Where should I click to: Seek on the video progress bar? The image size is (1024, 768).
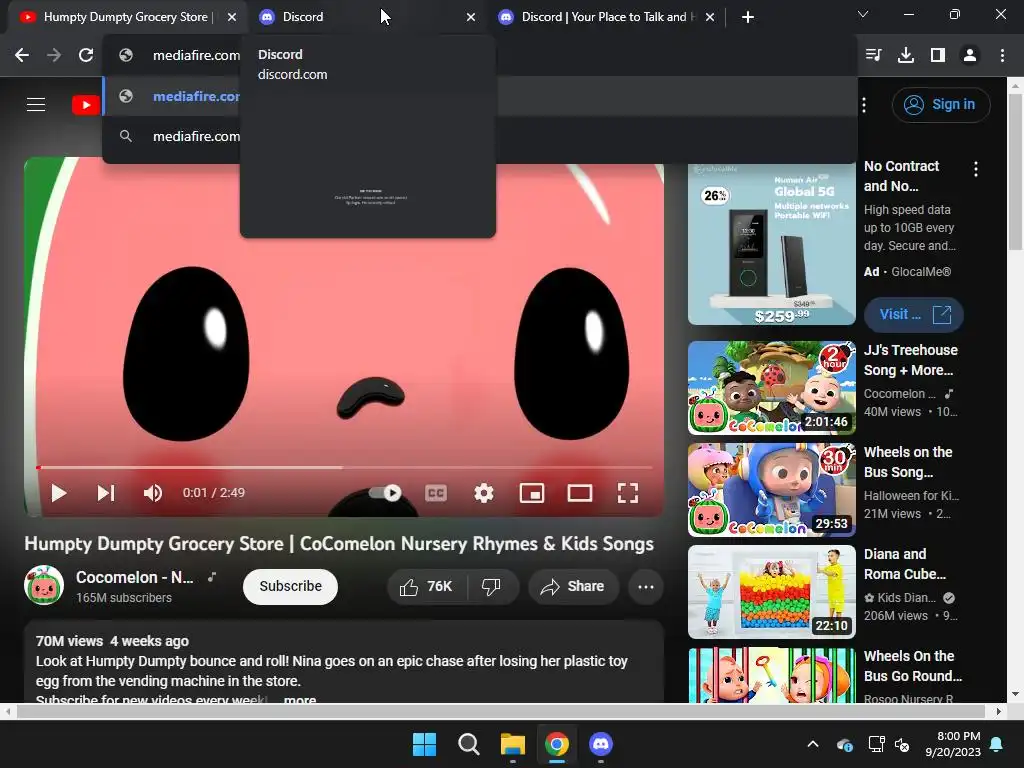click(344, 468)
